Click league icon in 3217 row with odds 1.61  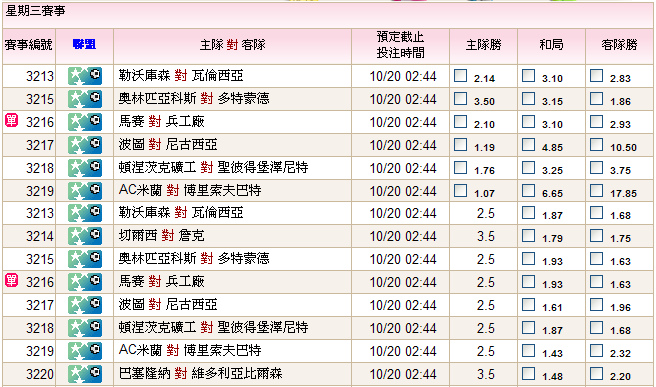point(85,305)
